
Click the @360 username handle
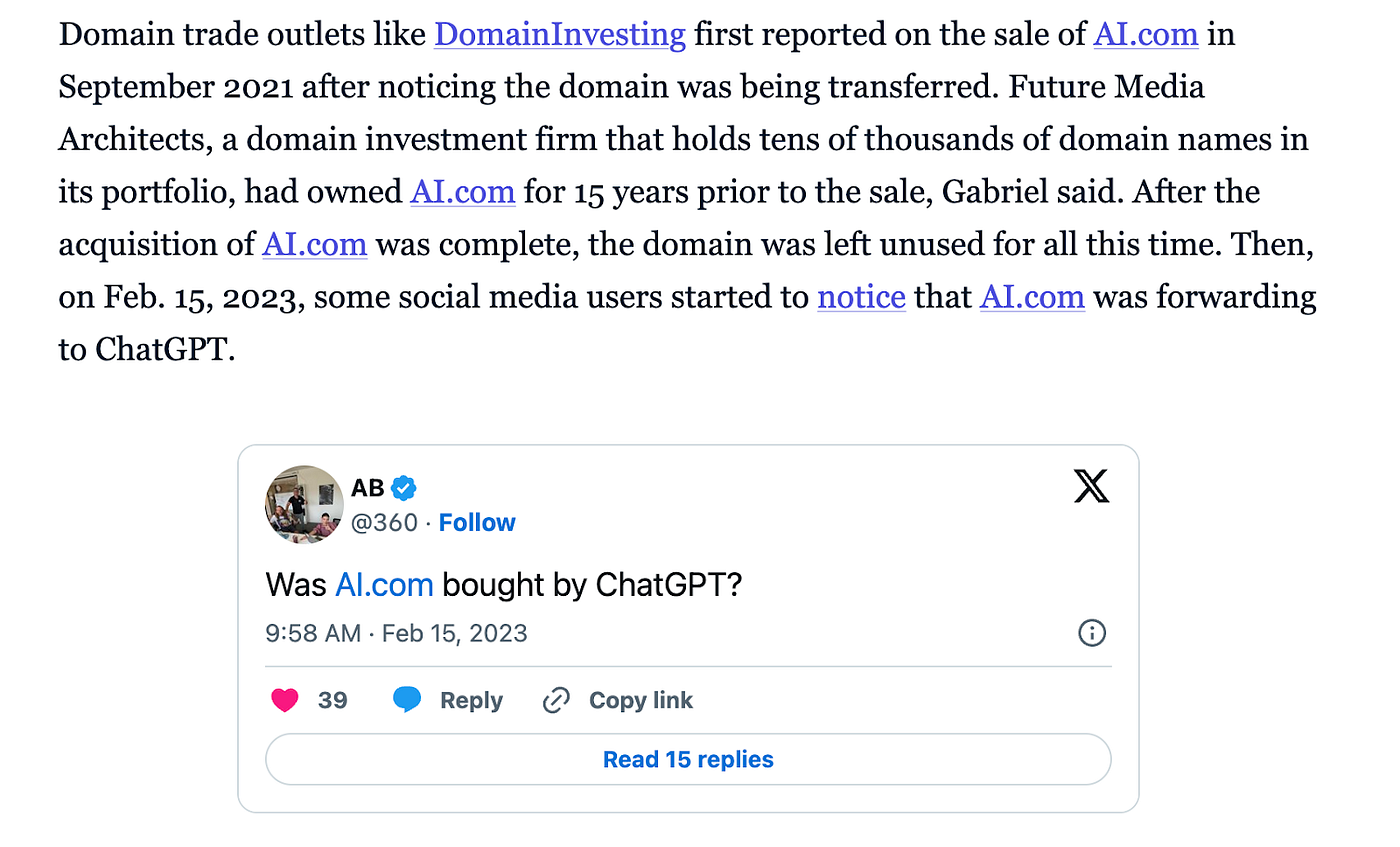384,522
